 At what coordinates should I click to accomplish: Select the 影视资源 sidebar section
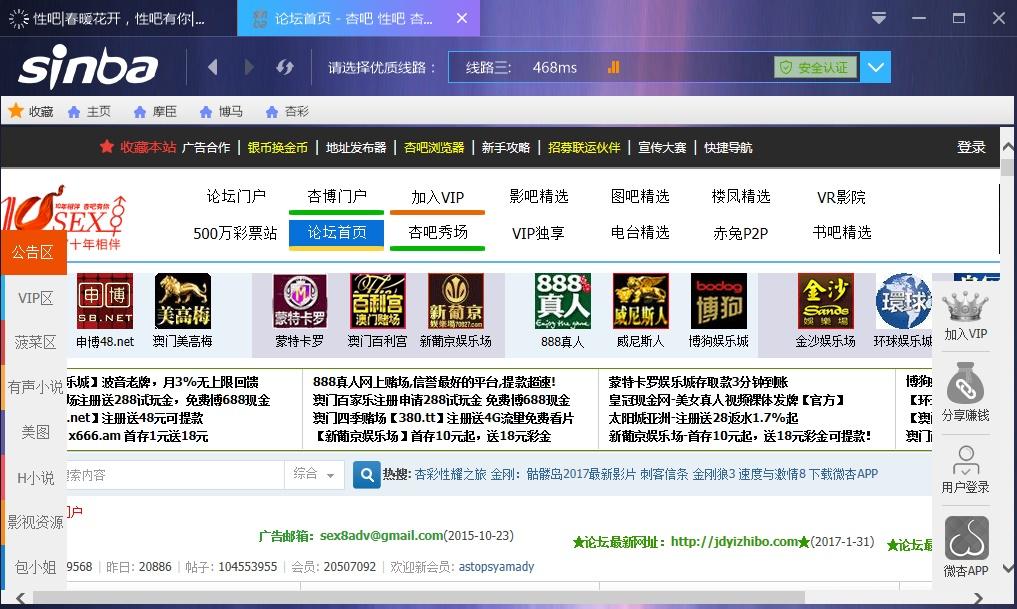(x=35, y=522)
